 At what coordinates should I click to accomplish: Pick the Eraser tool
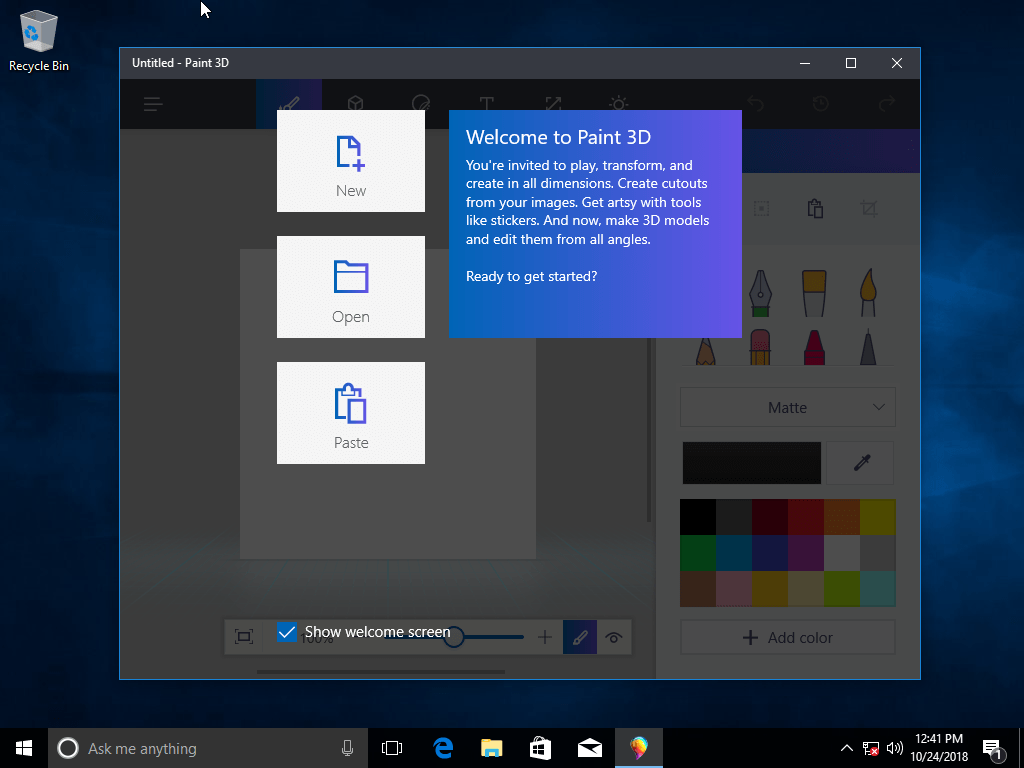[760, 347]
